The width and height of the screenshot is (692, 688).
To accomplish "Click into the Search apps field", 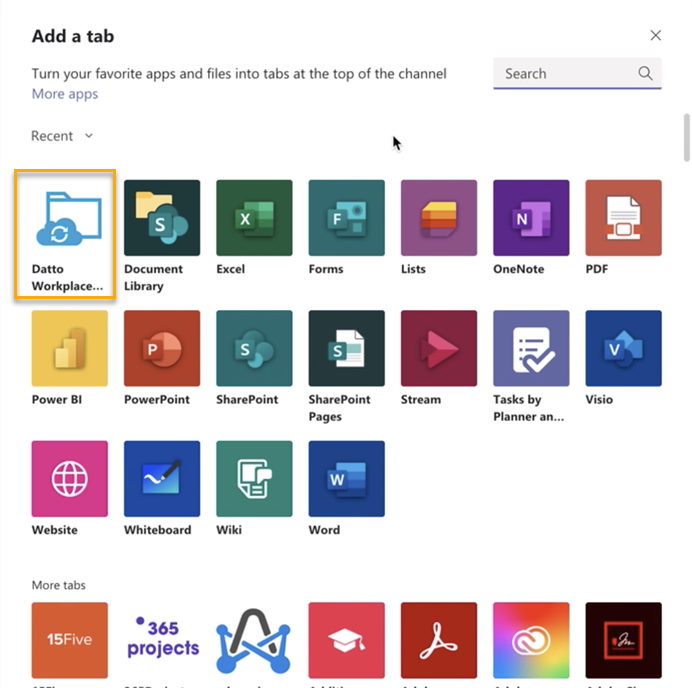I will click(565, 73).
